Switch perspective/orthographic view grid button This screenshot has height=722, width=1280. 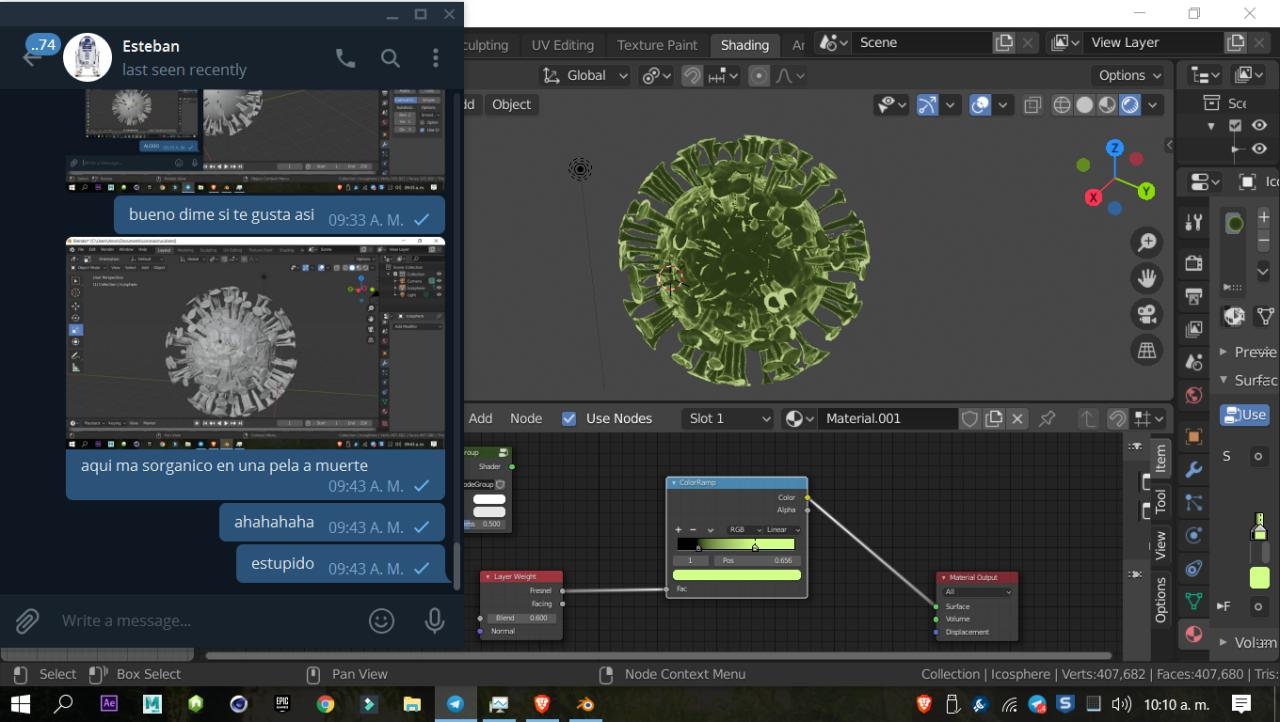click(x=1147, y=350)
